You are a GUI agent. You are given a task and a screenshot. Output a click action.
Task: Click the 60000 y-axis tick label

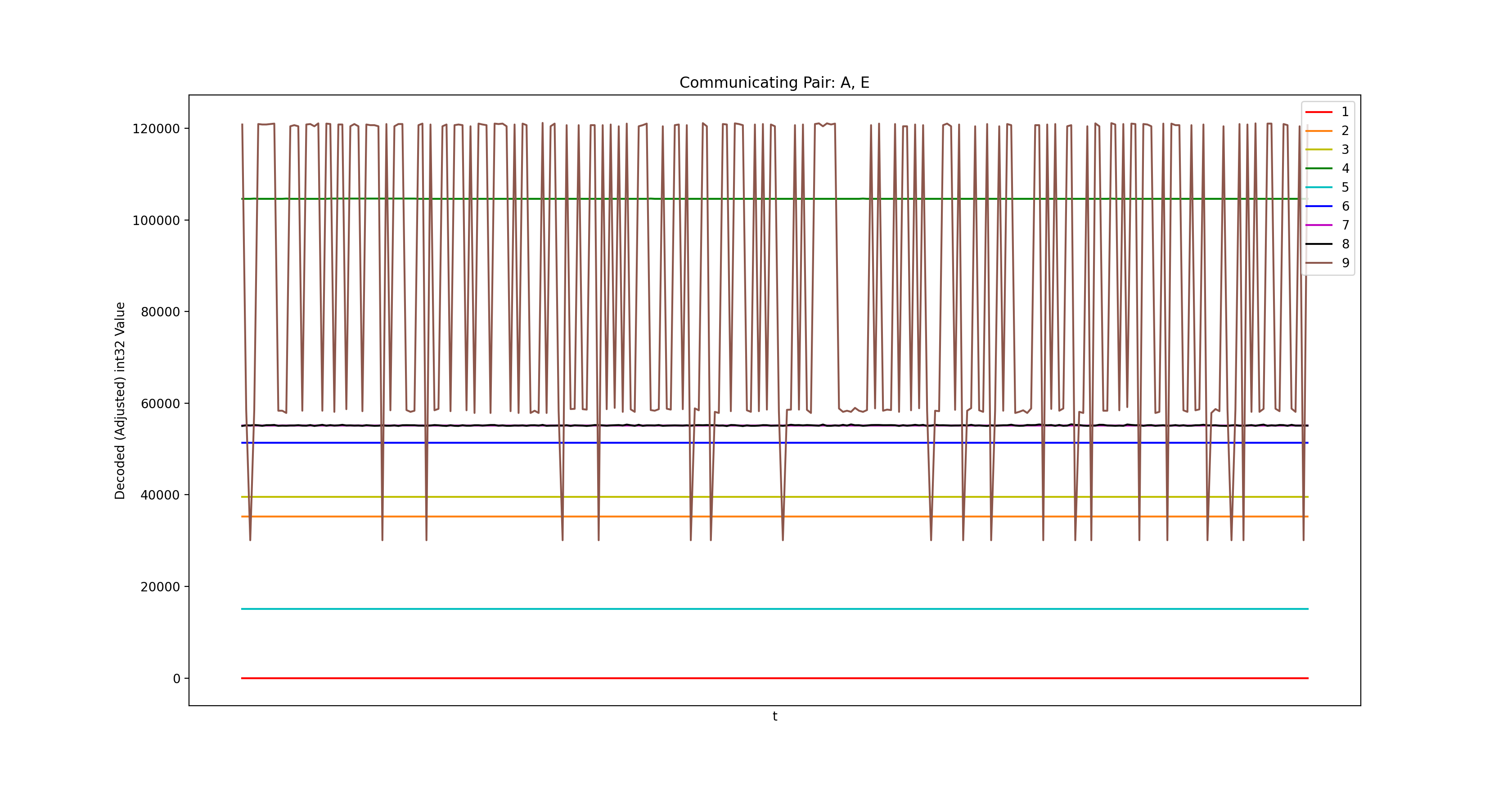pos(160,404)
